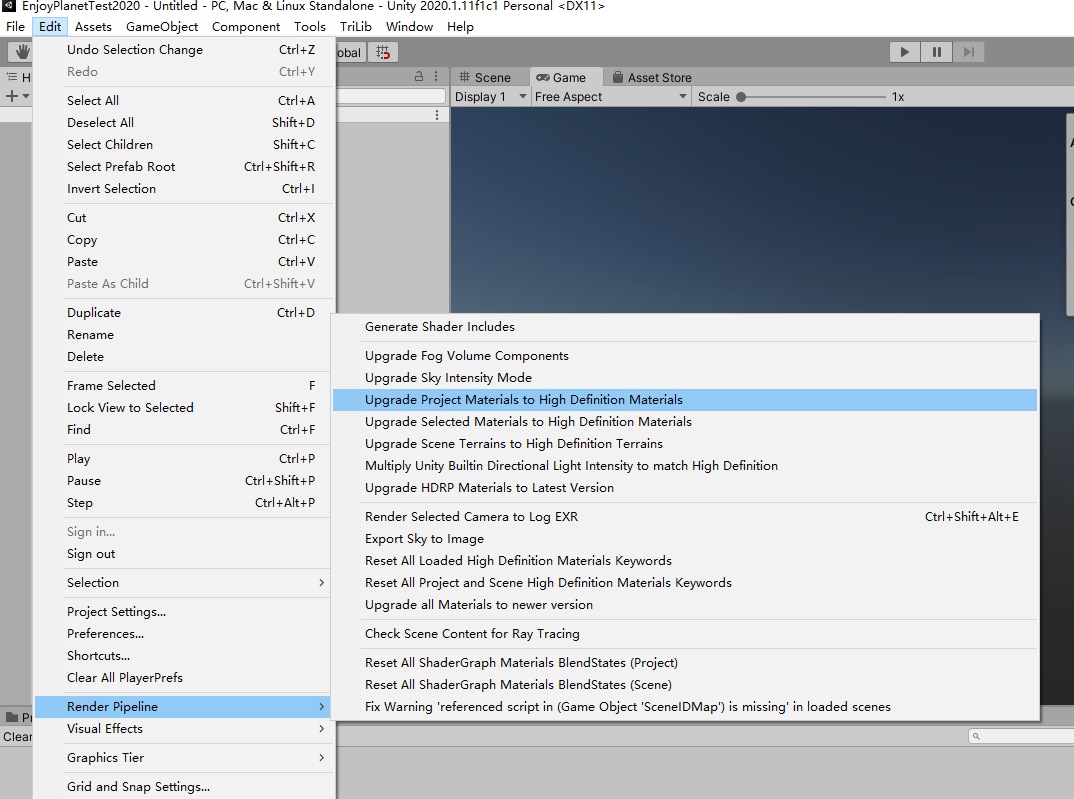Expand the Render Pipeline submenu
The image size is (1074, 799).
pos(185,707)
